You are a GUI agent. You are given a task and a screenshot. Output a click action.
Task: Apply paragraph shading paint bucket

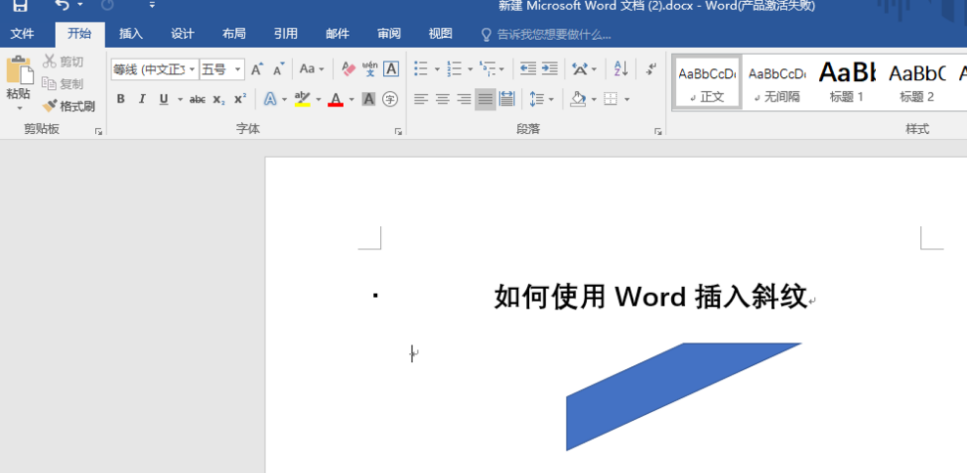pos(578,99)
